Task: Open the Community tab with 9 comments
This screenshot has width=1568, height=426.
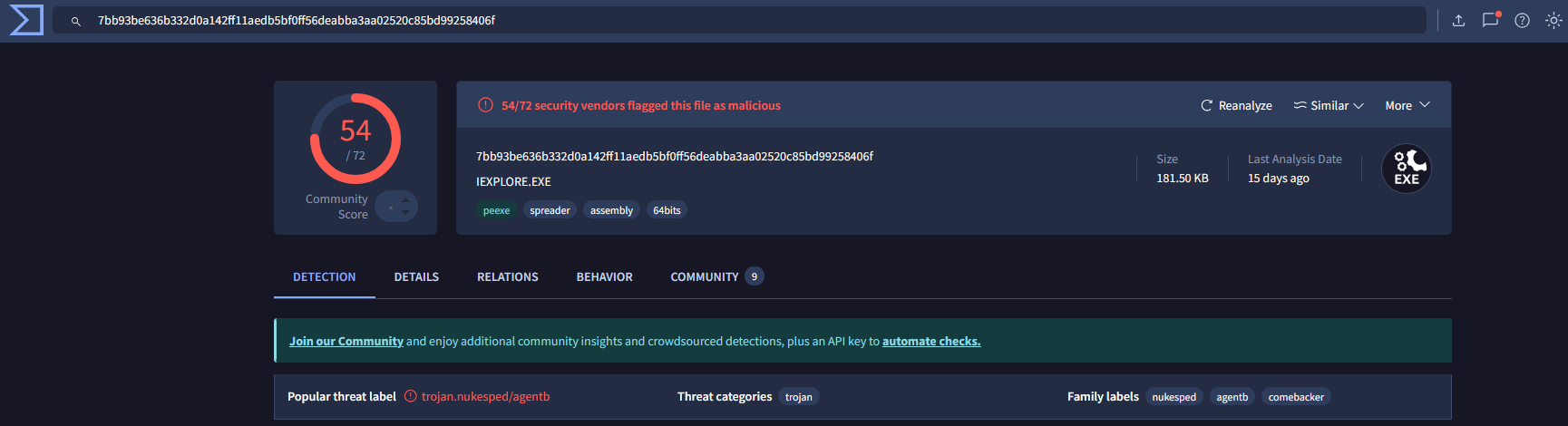Action: tap(716, 277)
